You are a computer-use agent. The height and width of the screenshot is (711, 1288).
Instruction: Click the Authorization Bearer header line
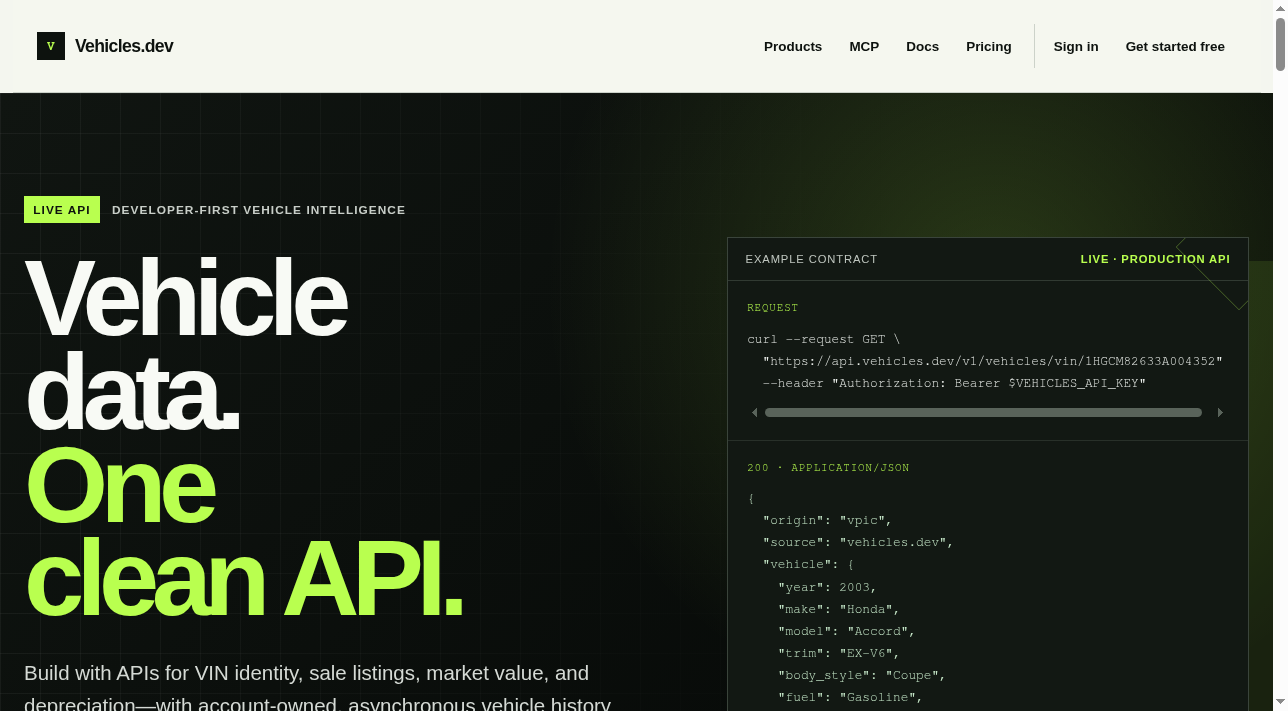coord(954,383)
